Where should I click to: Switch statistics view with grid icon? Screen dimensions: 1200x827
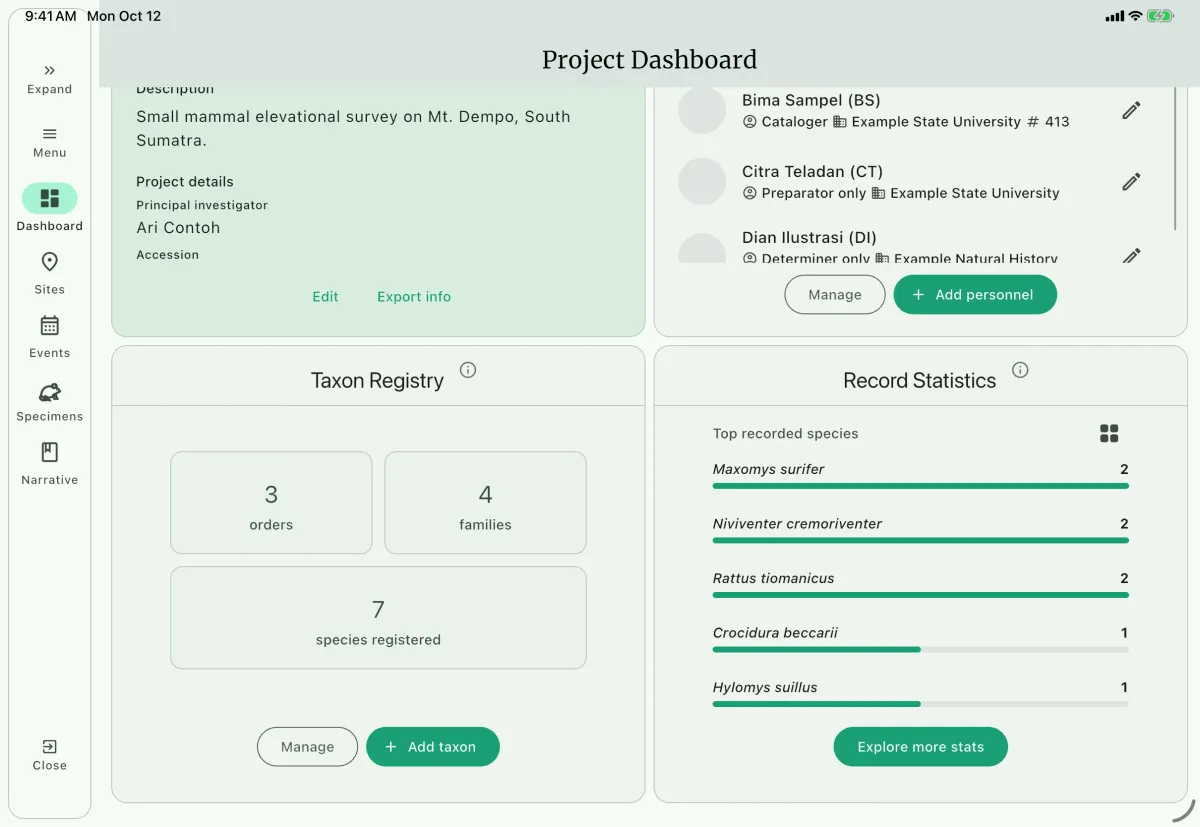coord(1109,433)
